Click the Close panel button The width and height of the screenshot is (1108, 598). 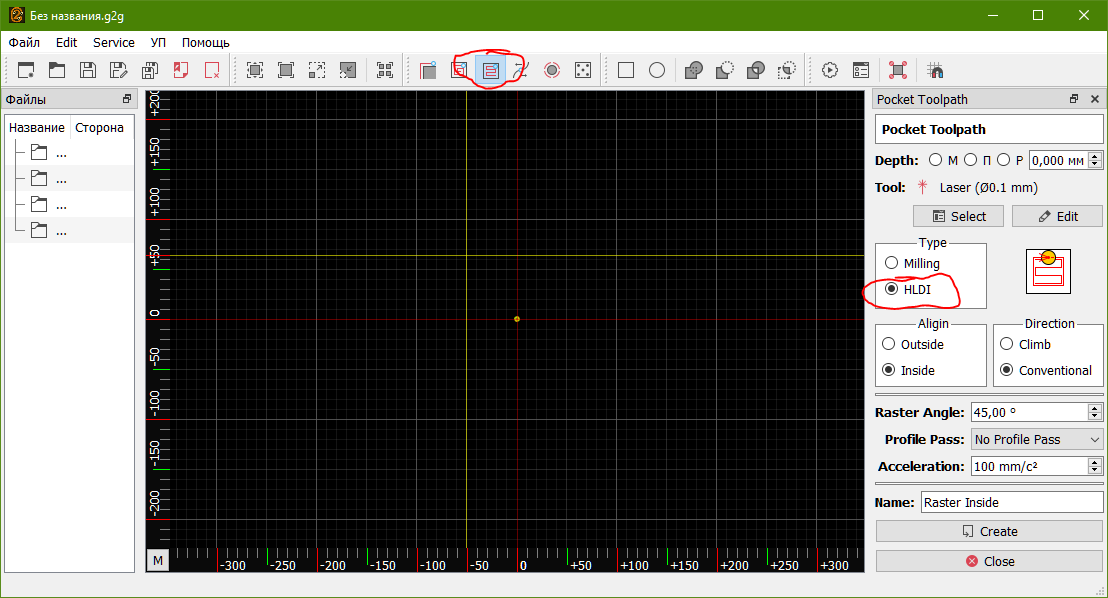click(989, 561)
